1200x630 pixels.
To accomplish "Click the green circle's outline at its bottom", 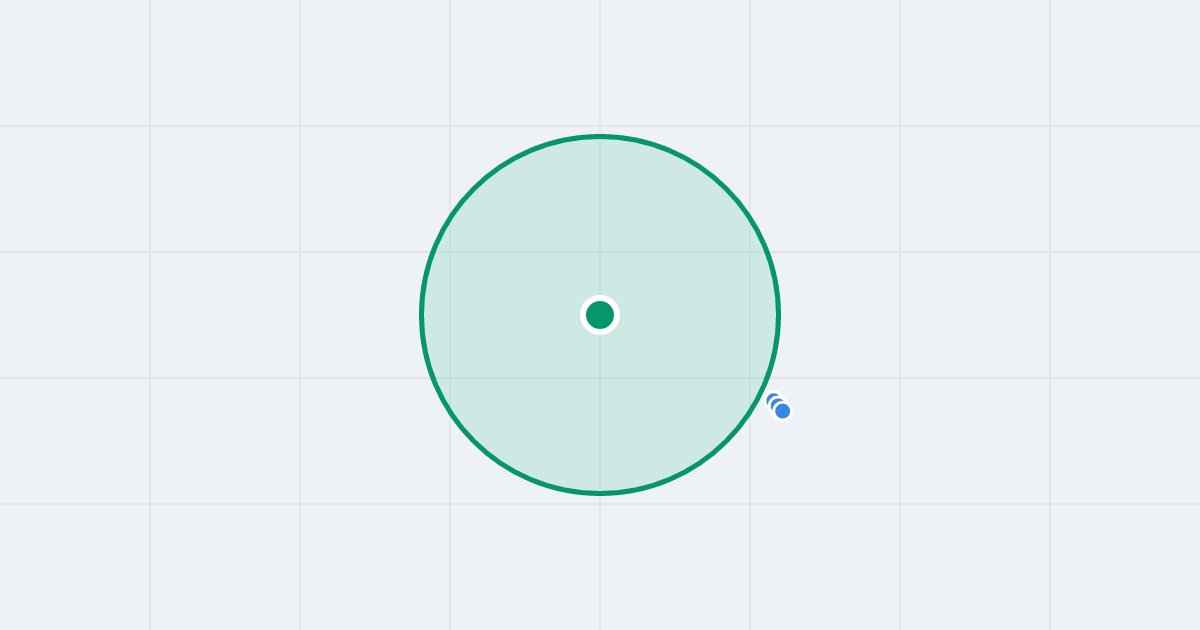I will tap(600, 492).
